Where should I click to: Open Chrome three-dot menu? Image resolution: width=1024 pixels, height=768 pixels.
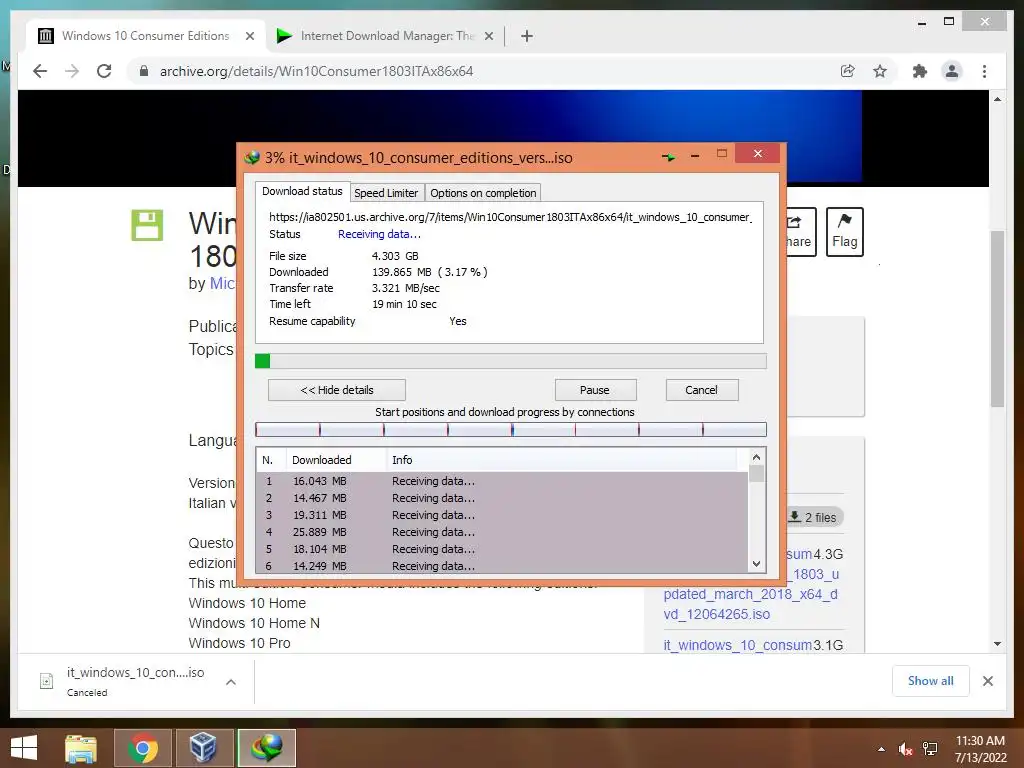click(984, 71)
